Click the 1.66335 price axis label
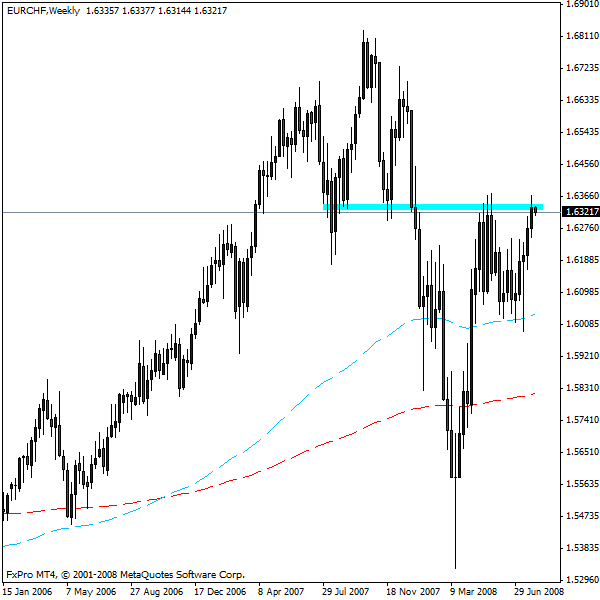This screenshot has height=600, width=600. (x=582, y=100)
